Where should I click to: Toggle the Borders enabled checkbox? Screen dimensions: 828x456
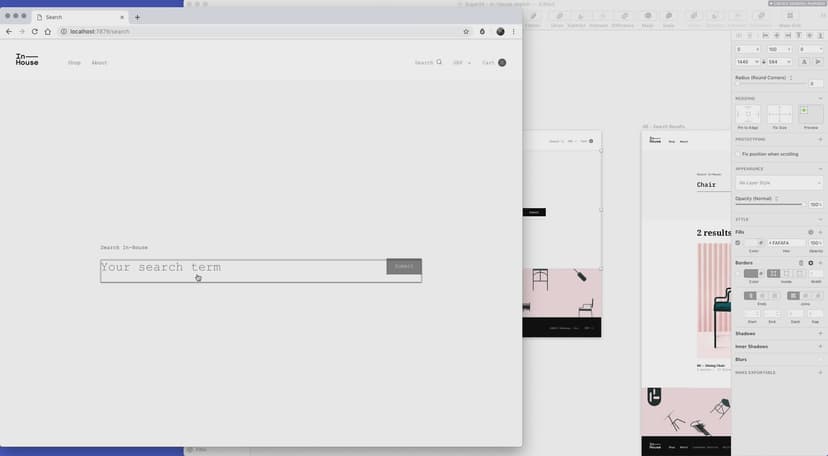point(739,273)
